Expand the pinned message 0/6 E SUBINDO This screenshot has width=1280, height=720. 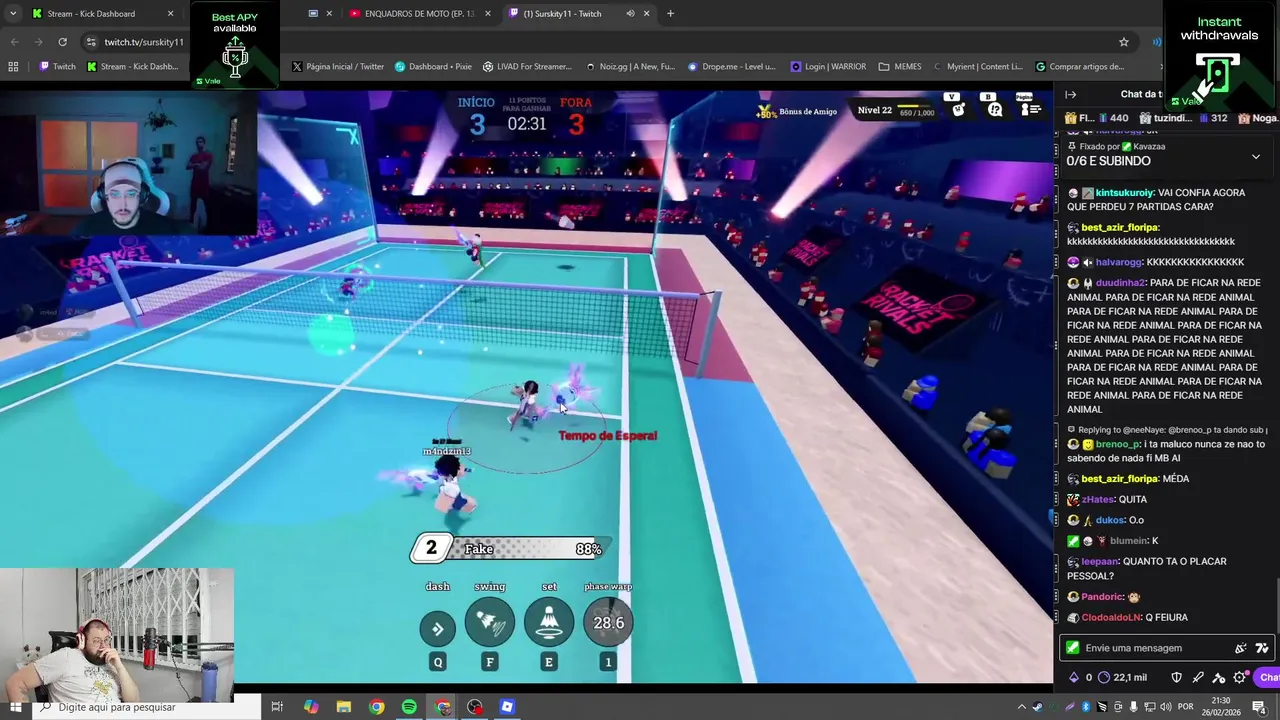(1256, 157)
